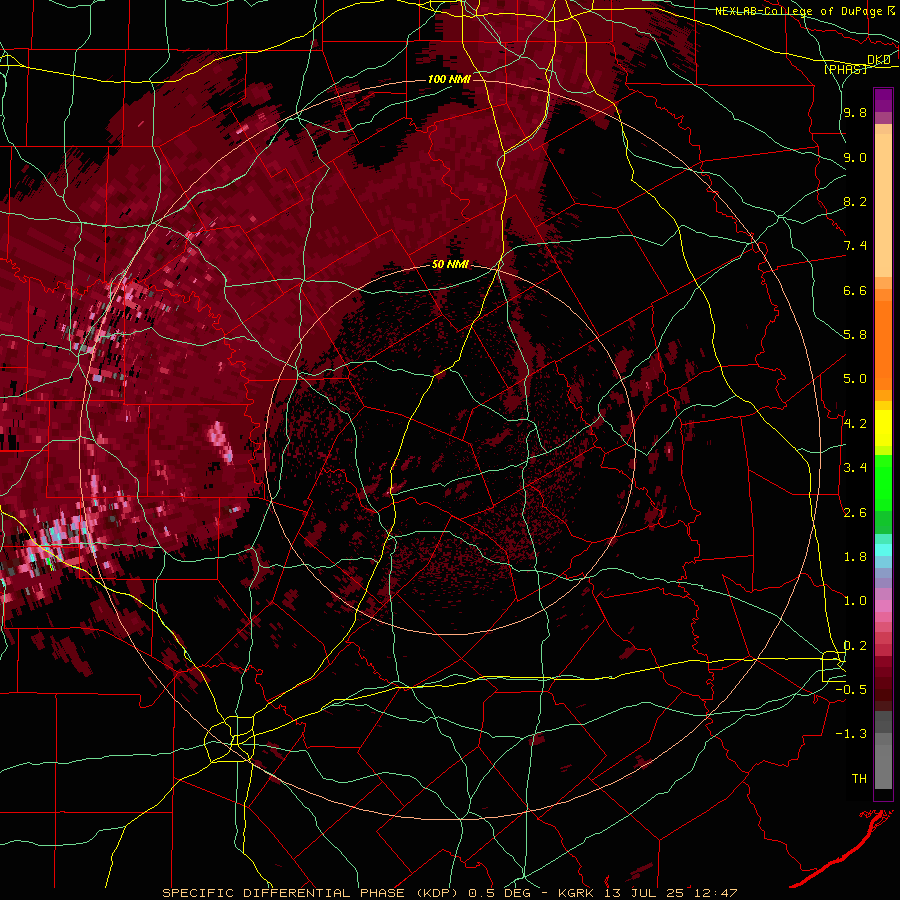Viewport: 900px width, 900px height.
Task: Click the 3.4 scale value
Action: (x=855, y=468)
